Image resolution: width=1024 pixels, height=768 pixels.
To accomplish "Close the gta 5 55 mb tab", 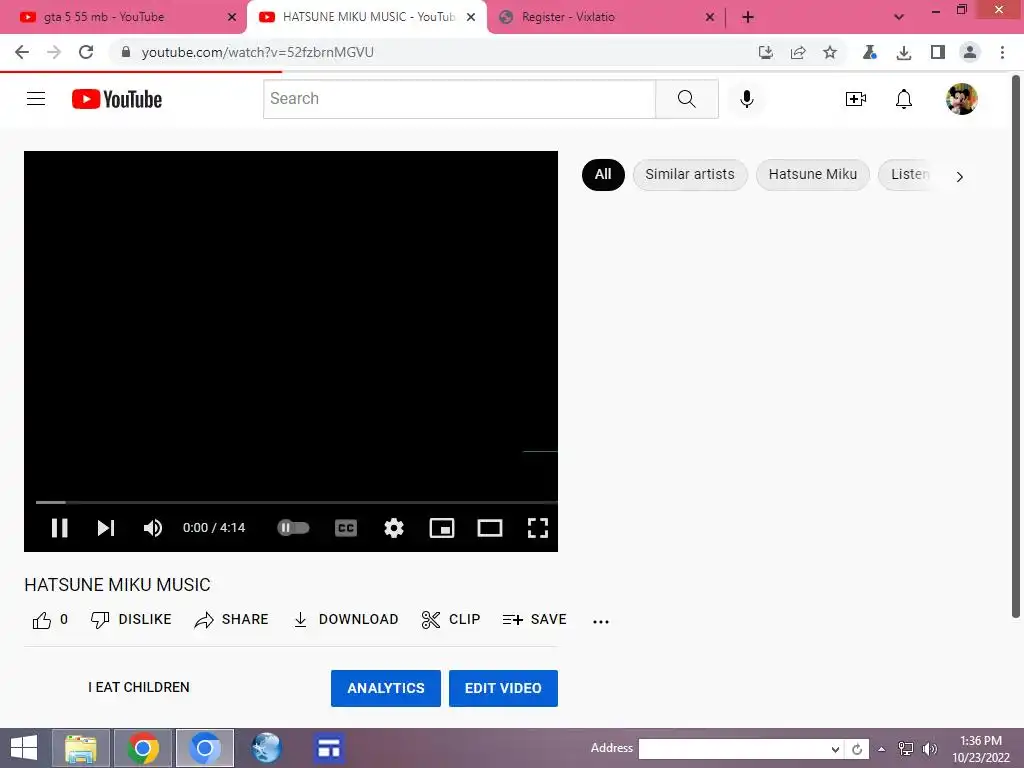I will coord(232,17).
